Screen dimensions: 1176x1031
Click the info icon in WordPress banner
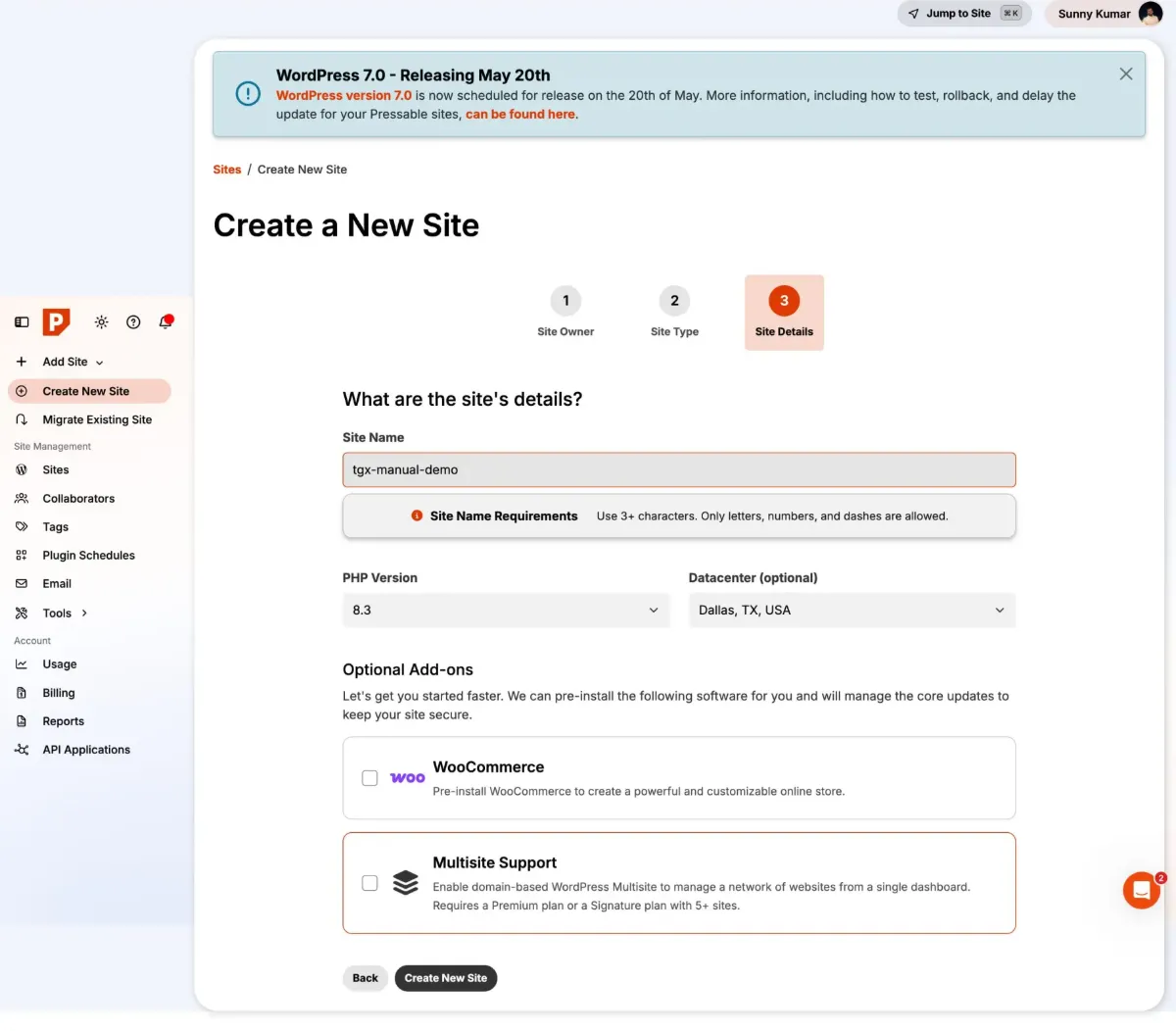pyautogui.click(x=248, y=94)
